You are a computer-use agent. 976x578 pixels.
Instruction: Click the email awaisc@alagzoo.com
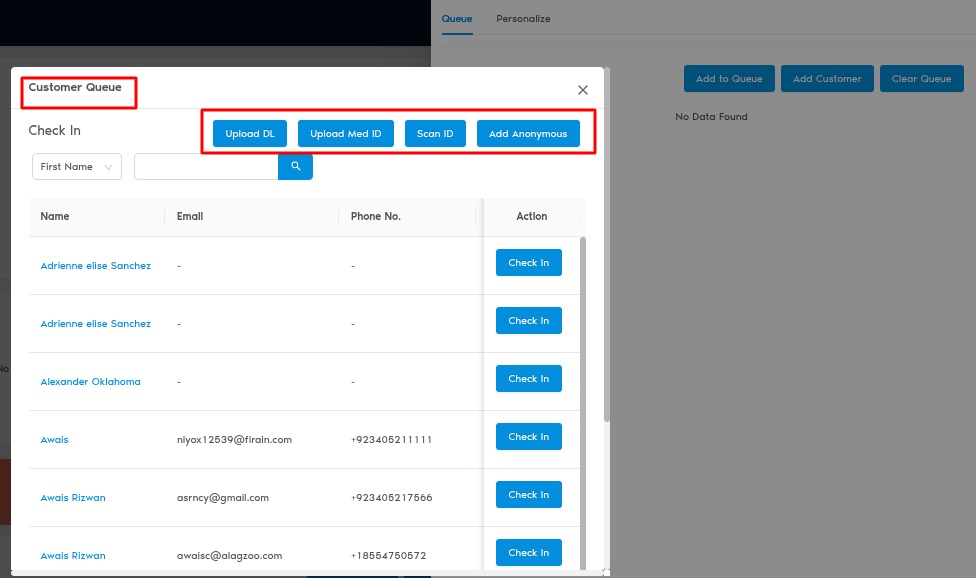click(x=229, y=556)
